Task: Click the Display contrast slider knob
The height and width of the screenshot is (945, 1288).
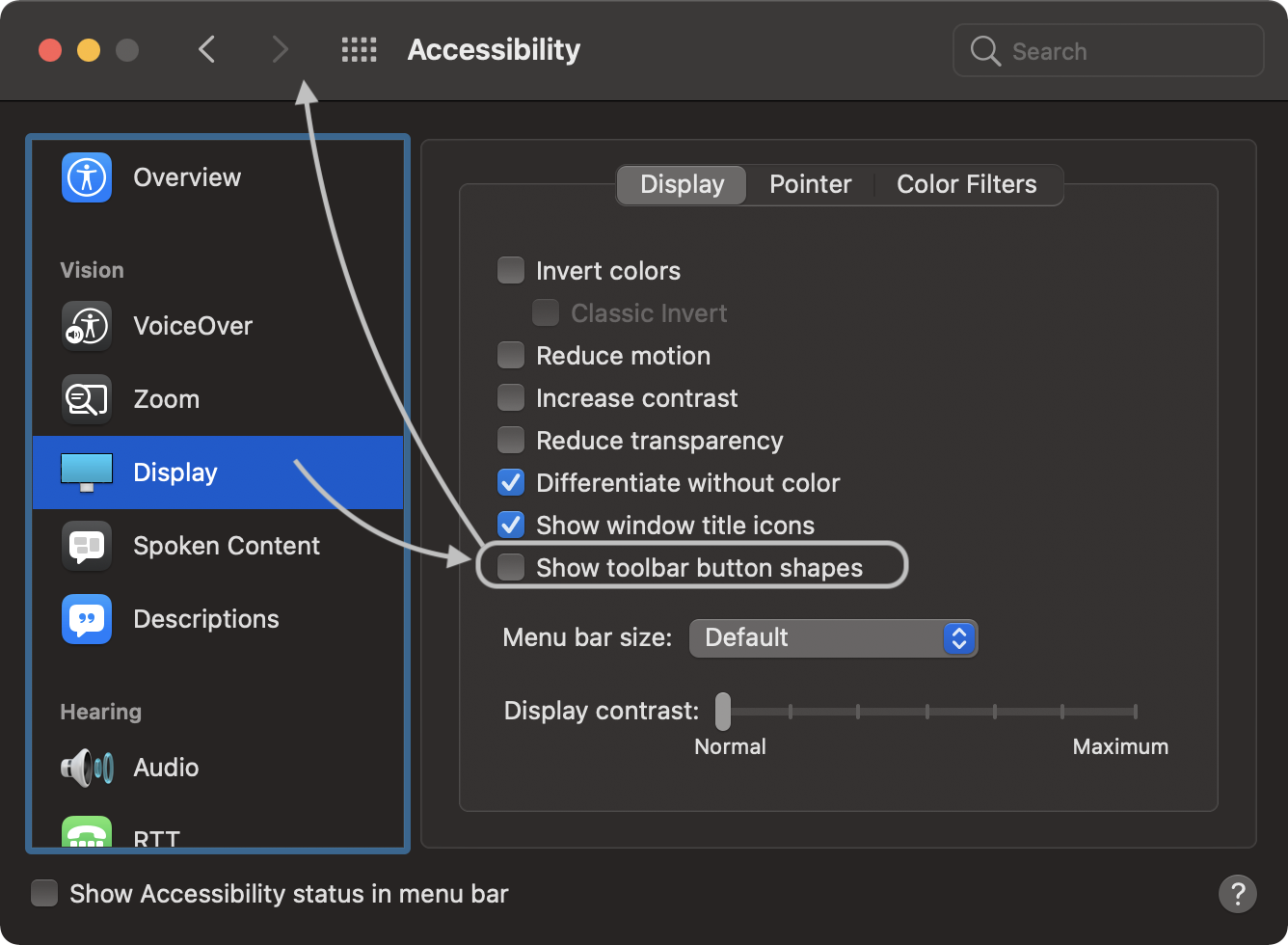Action: click(x=723, y=712)
